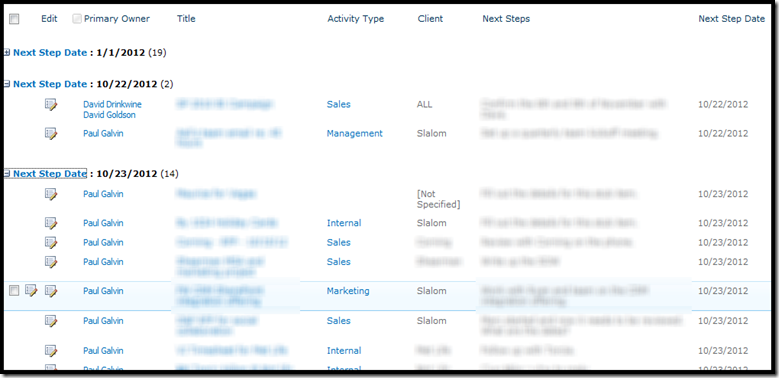Collapse the 10/22/2012 Next Step Date group
The width and height of the screenshot is (779, 378).
[x=7, y=84]
